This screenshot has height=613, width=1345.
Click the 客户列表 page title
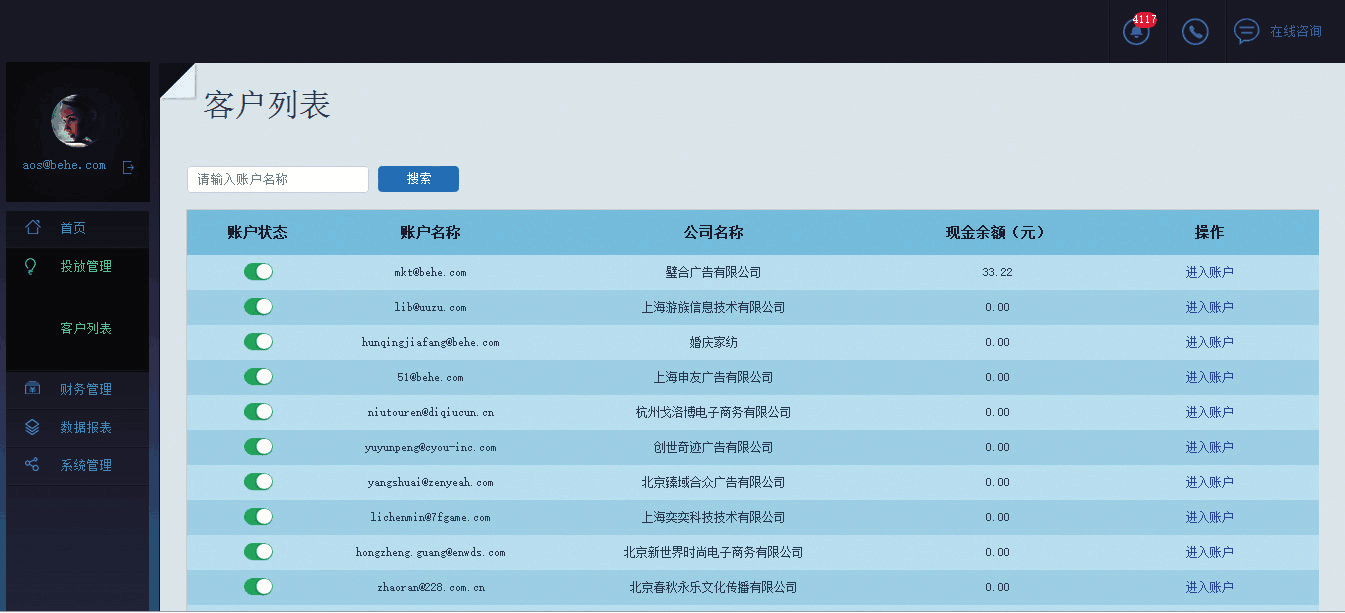pos(267,105)
